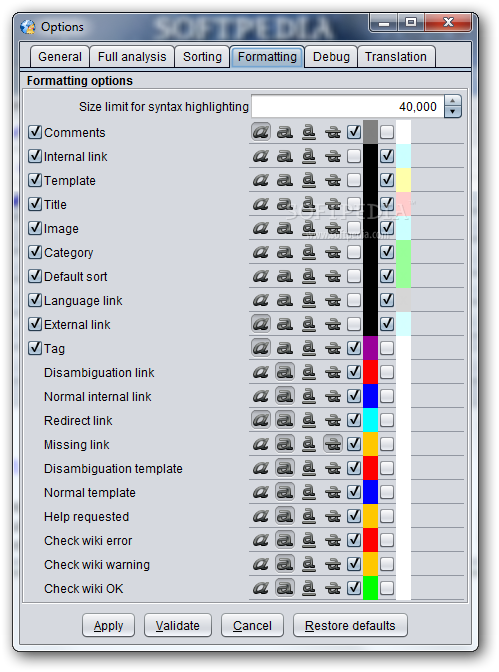Toggle italic style for External link
This screenshot has height=672, width=499.
[x=261, y=324]
